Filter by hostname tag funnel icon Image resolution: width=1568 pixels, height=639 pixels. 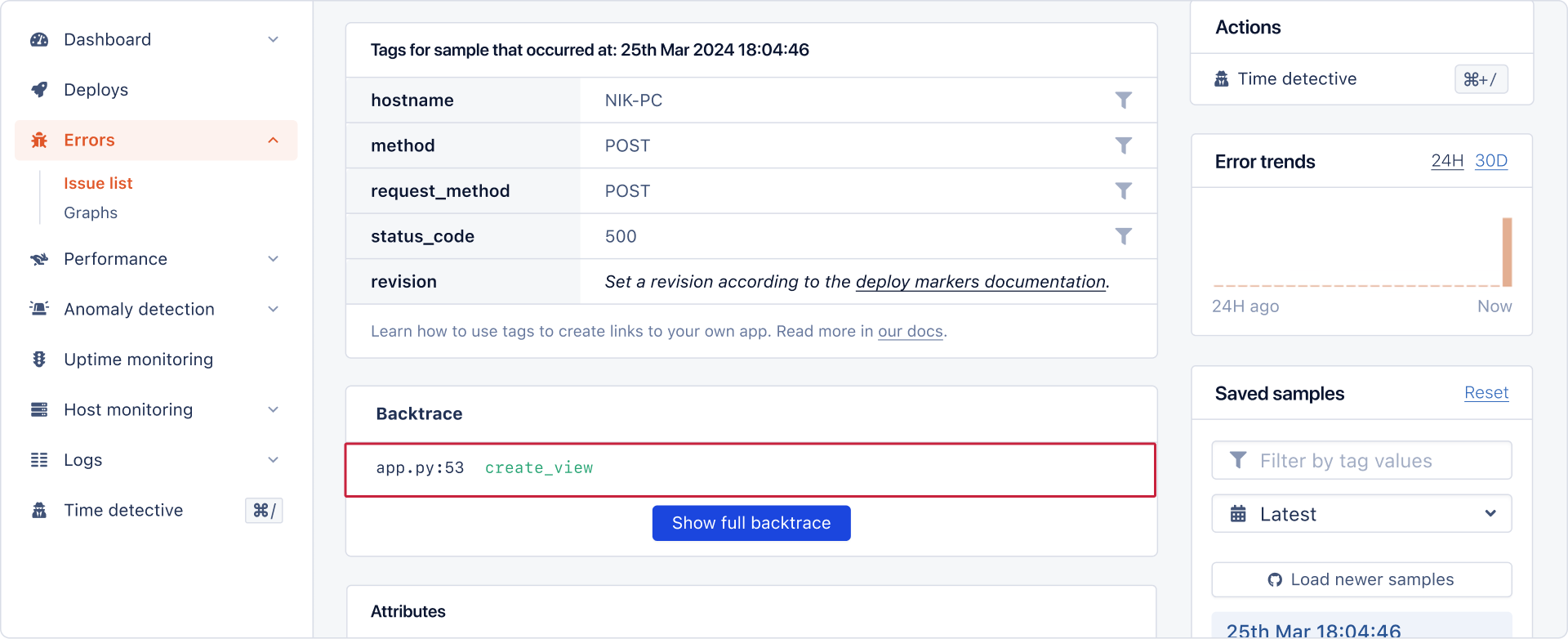1124,100
